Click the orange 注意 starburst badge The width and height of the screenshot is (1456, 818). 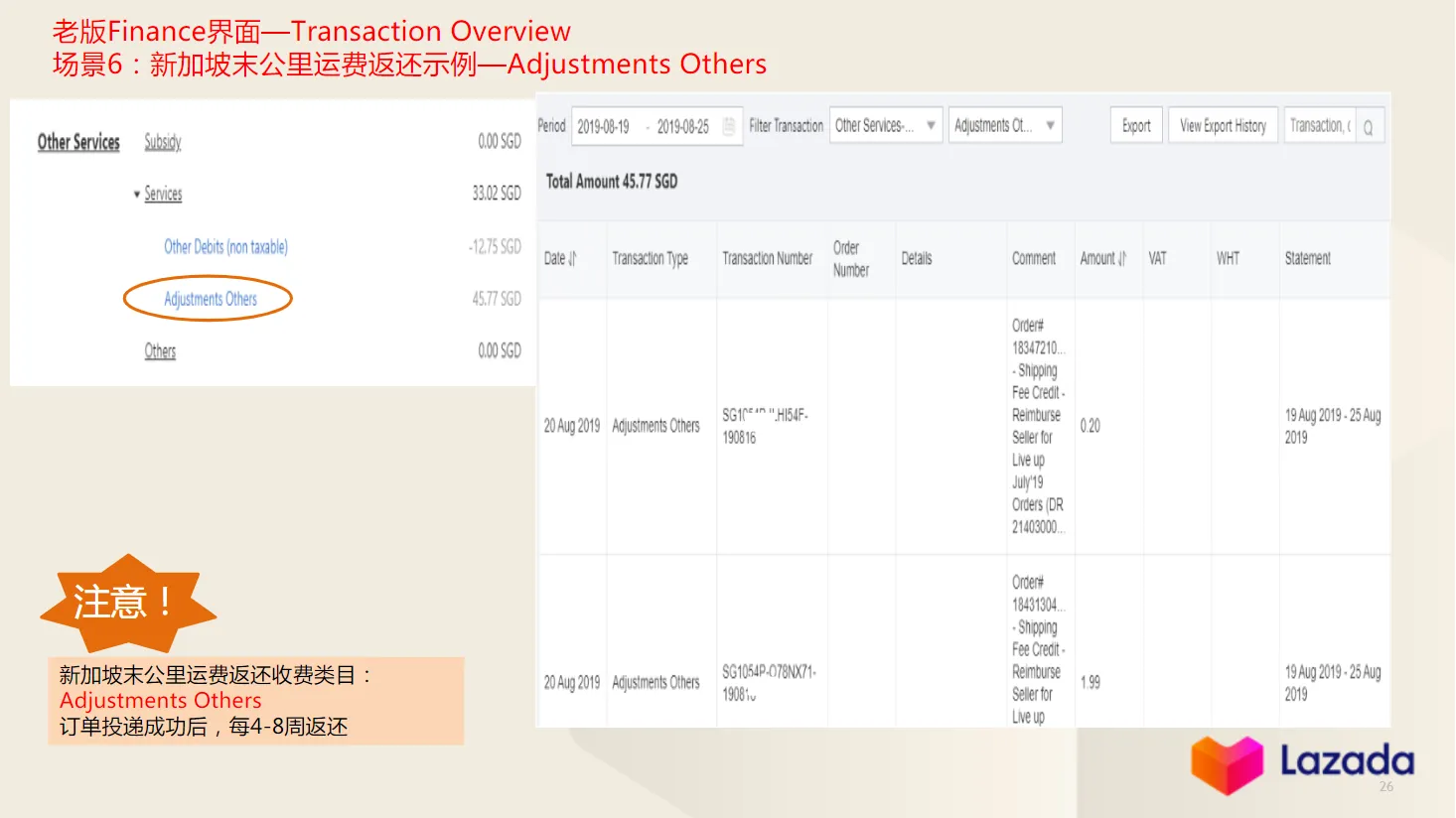126,603
